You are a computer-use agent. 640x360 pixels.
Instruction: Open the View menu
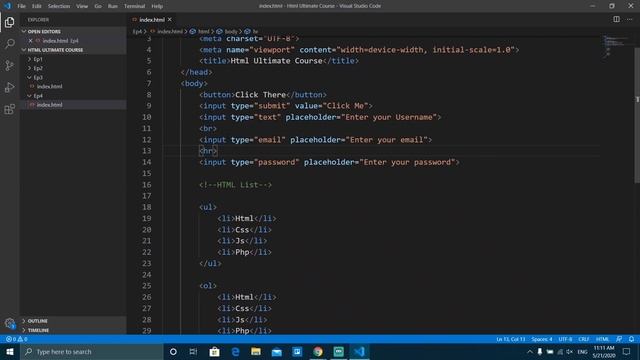[x=82, y=6]
